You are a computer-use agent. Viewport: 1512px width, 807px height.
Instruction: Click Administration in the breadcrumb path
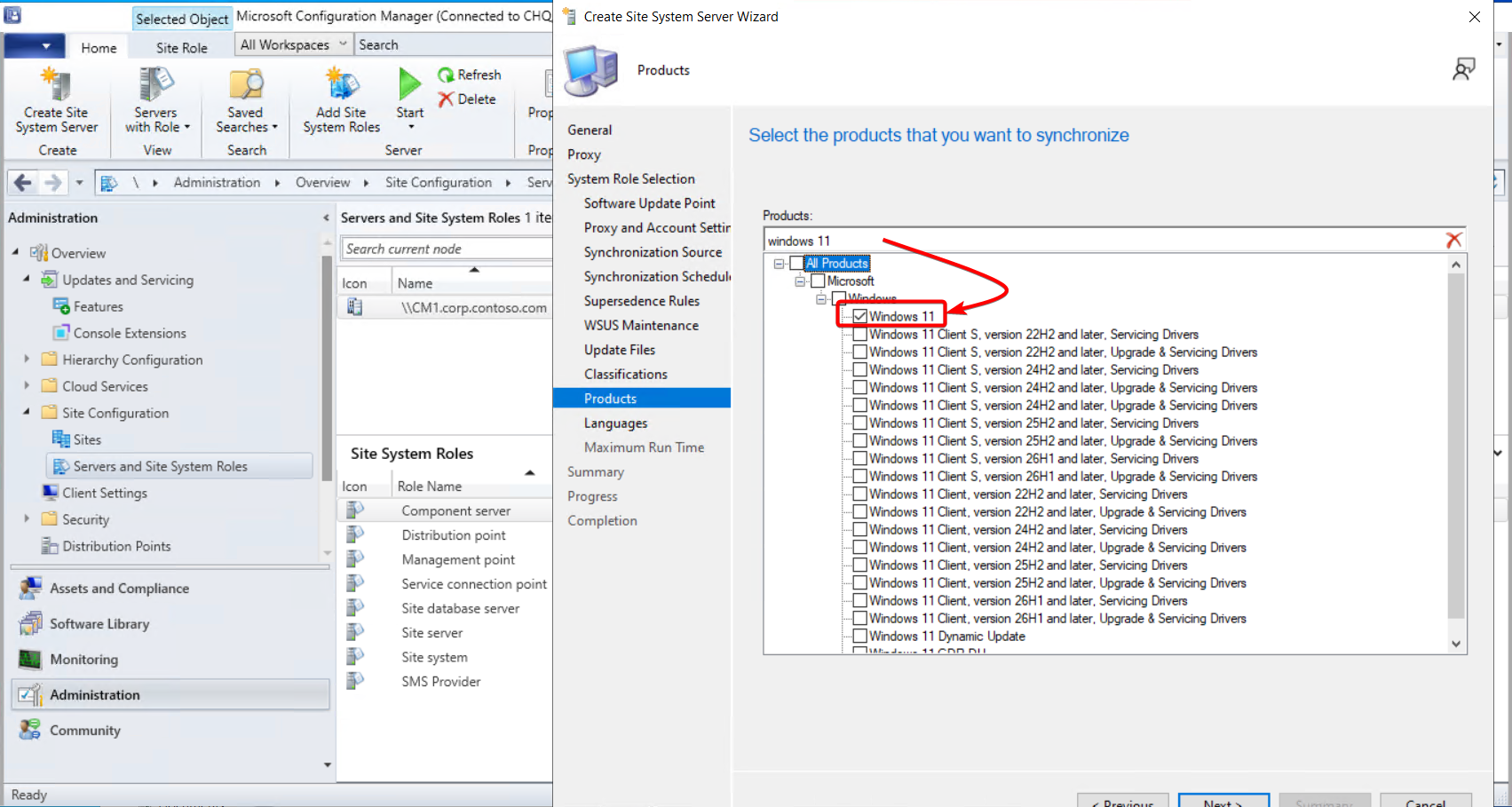click(x=217, y=183)
